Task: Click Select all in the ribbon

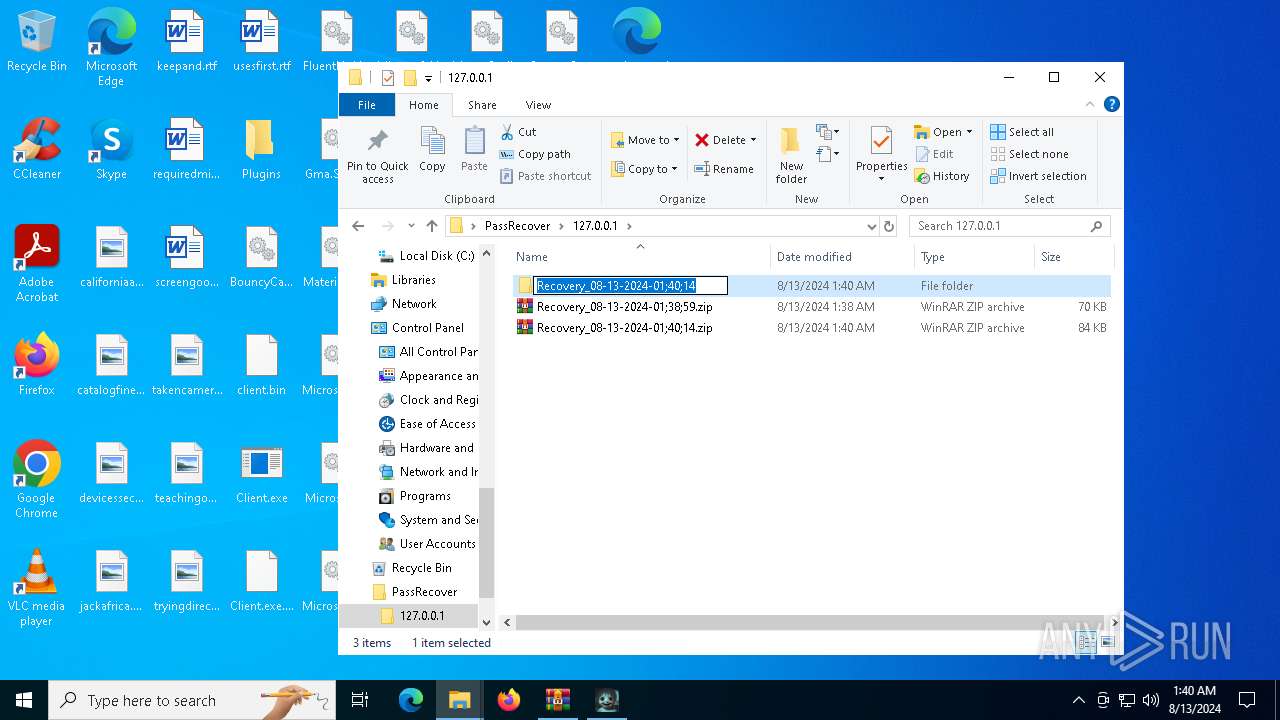Action: 1022,132
